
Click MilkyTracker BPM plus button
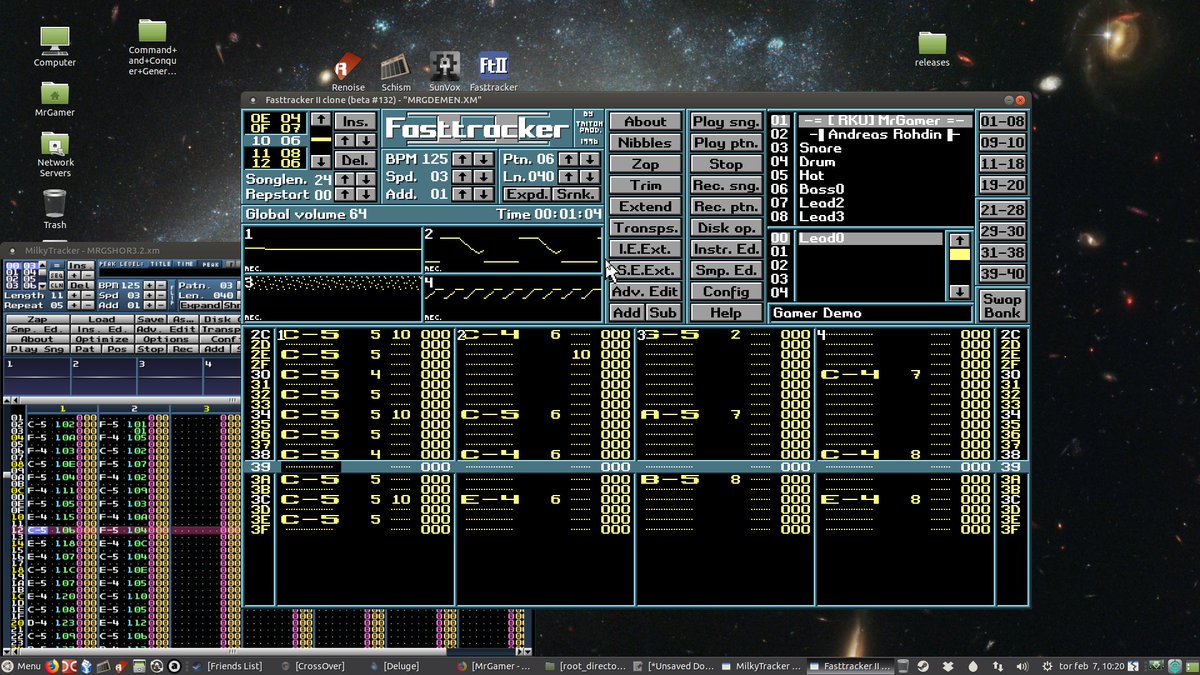[x=149, y=286]
